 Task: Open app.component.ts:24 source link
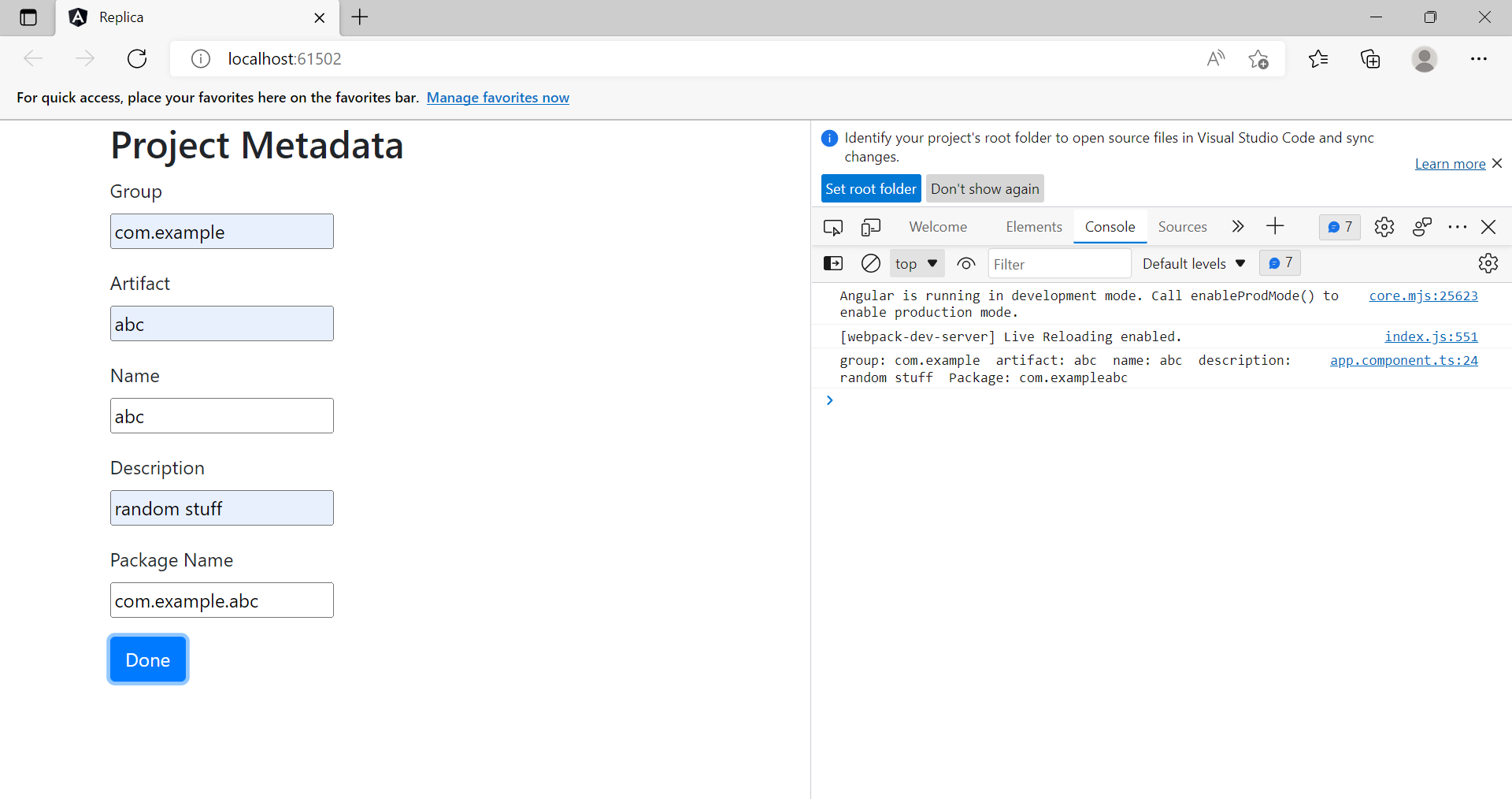(1404, 360)
